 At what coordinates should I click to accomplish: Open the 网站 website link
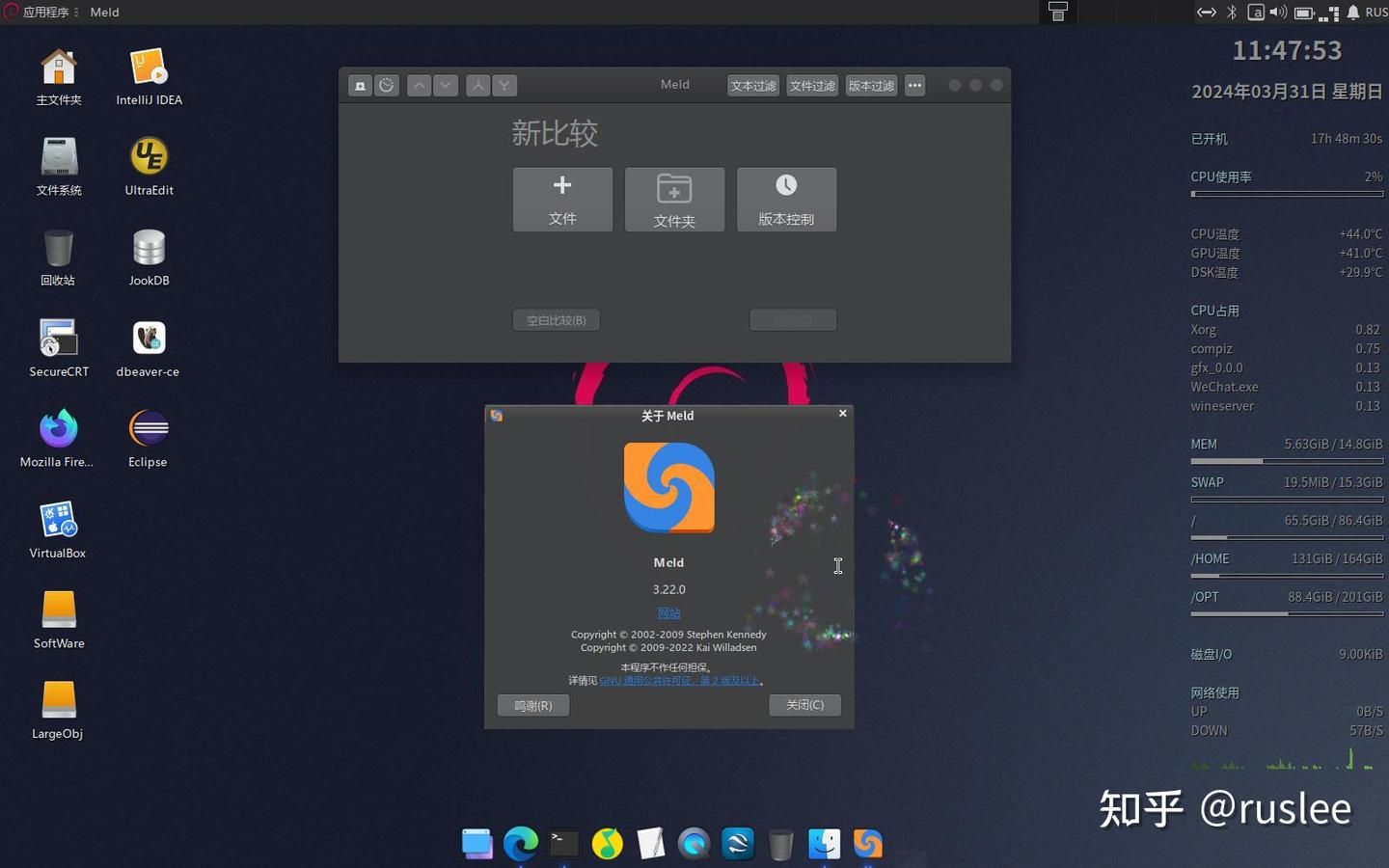[x=668, y=613]
